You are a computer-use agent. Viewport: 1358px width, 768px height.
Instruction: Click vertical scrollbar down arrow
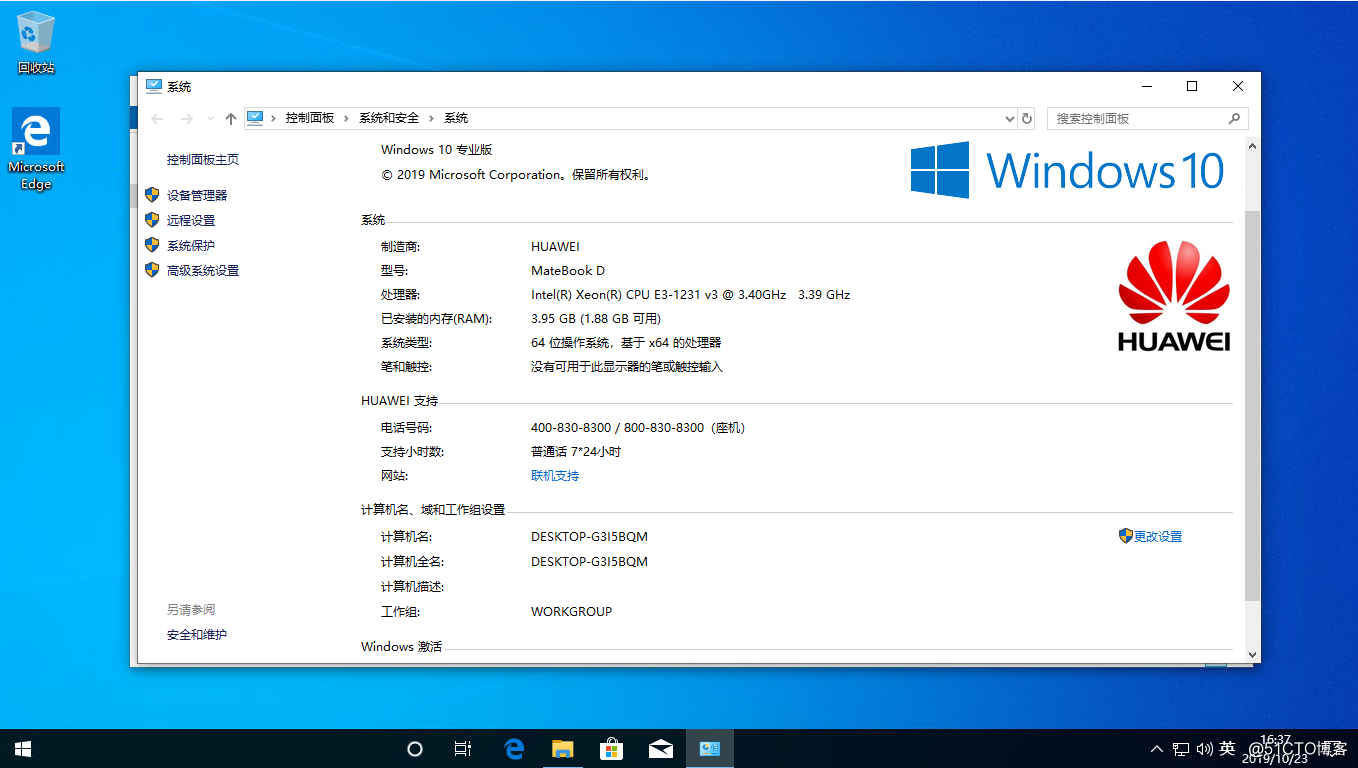coord(1252,655)
